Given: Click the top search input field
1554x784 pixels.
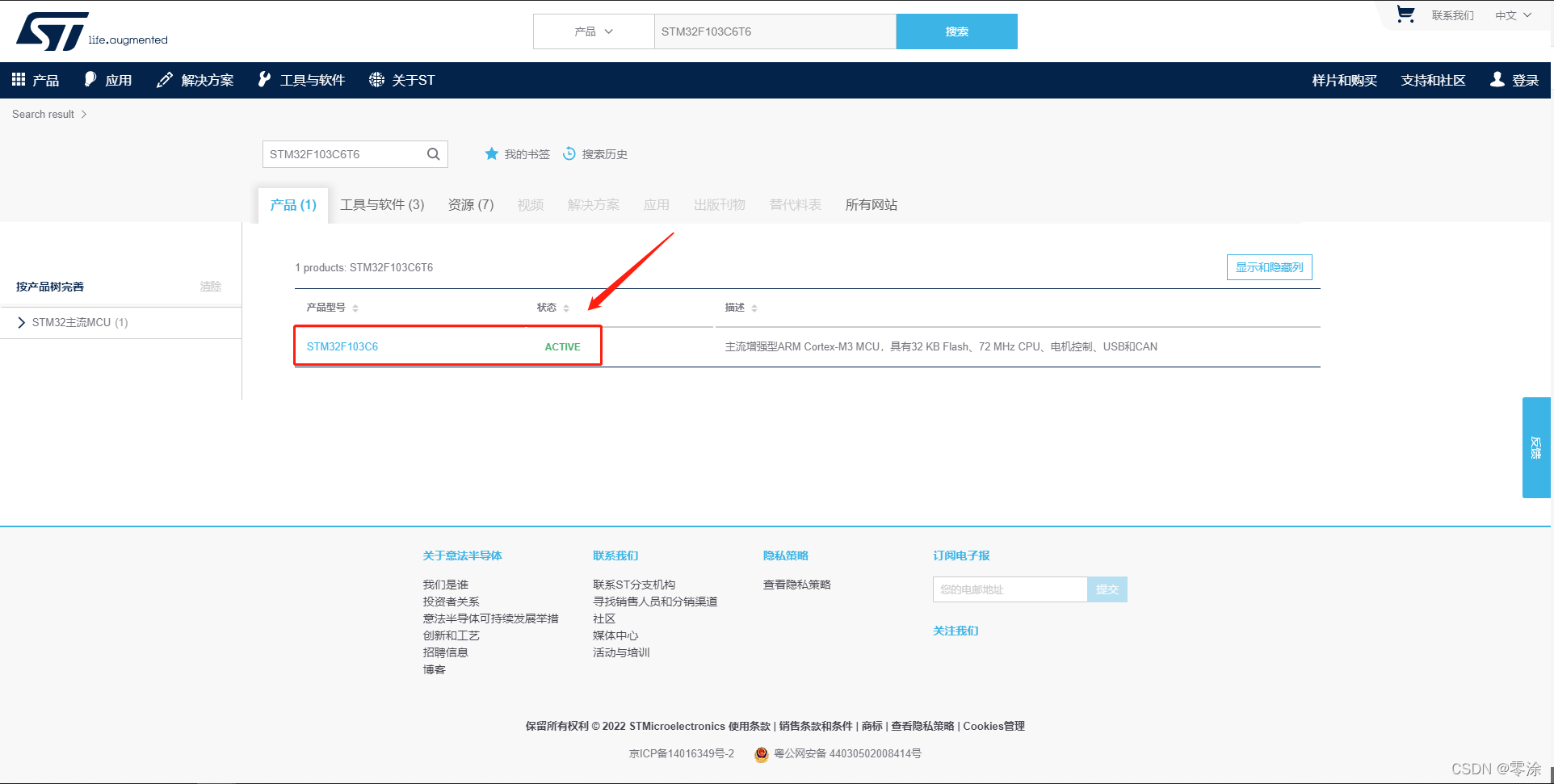Looking at the screenshot, I should (775, 31).
